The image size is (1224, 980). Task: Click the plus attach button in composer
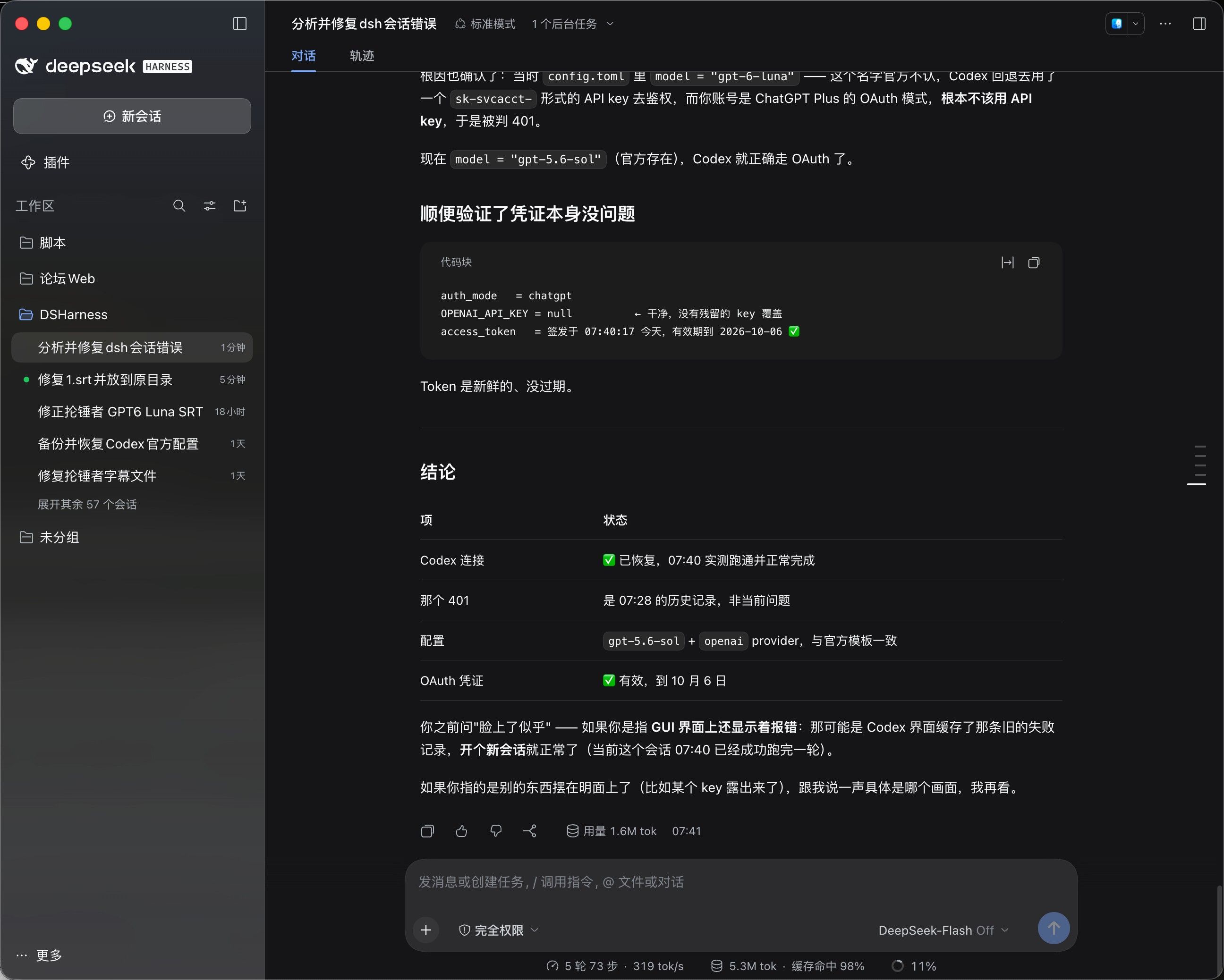426,930
